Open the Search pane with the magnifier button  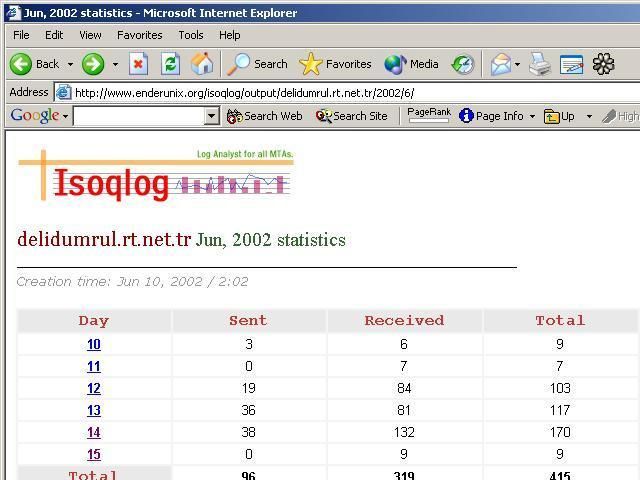click(257, 64)
